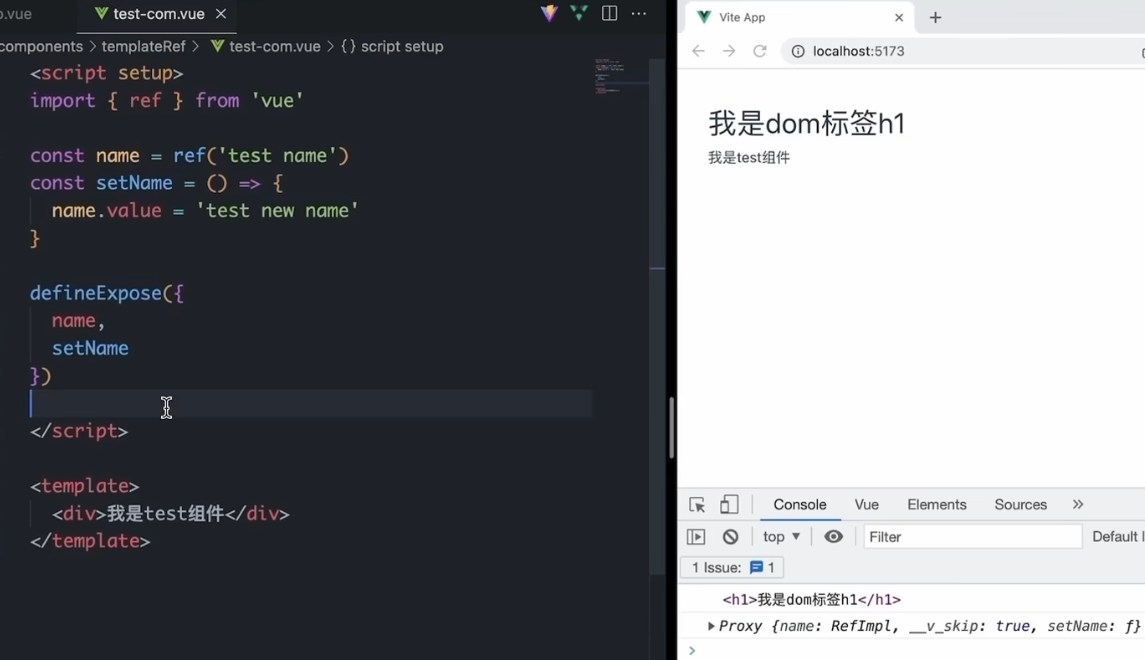Click the console Filter input field
Image resolution: width=1145 pixels, height=660 pixels.
click(972, 536)
